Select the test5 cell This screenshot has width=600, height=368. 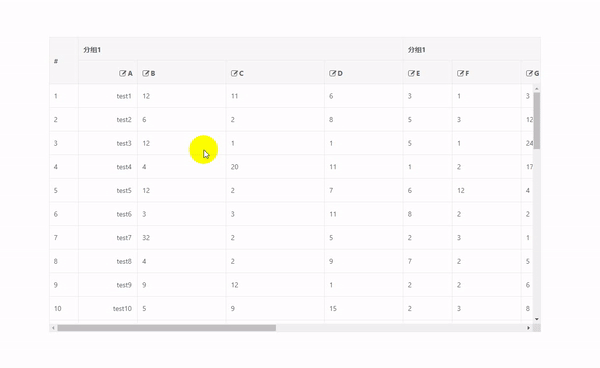[x=108, y=191]
